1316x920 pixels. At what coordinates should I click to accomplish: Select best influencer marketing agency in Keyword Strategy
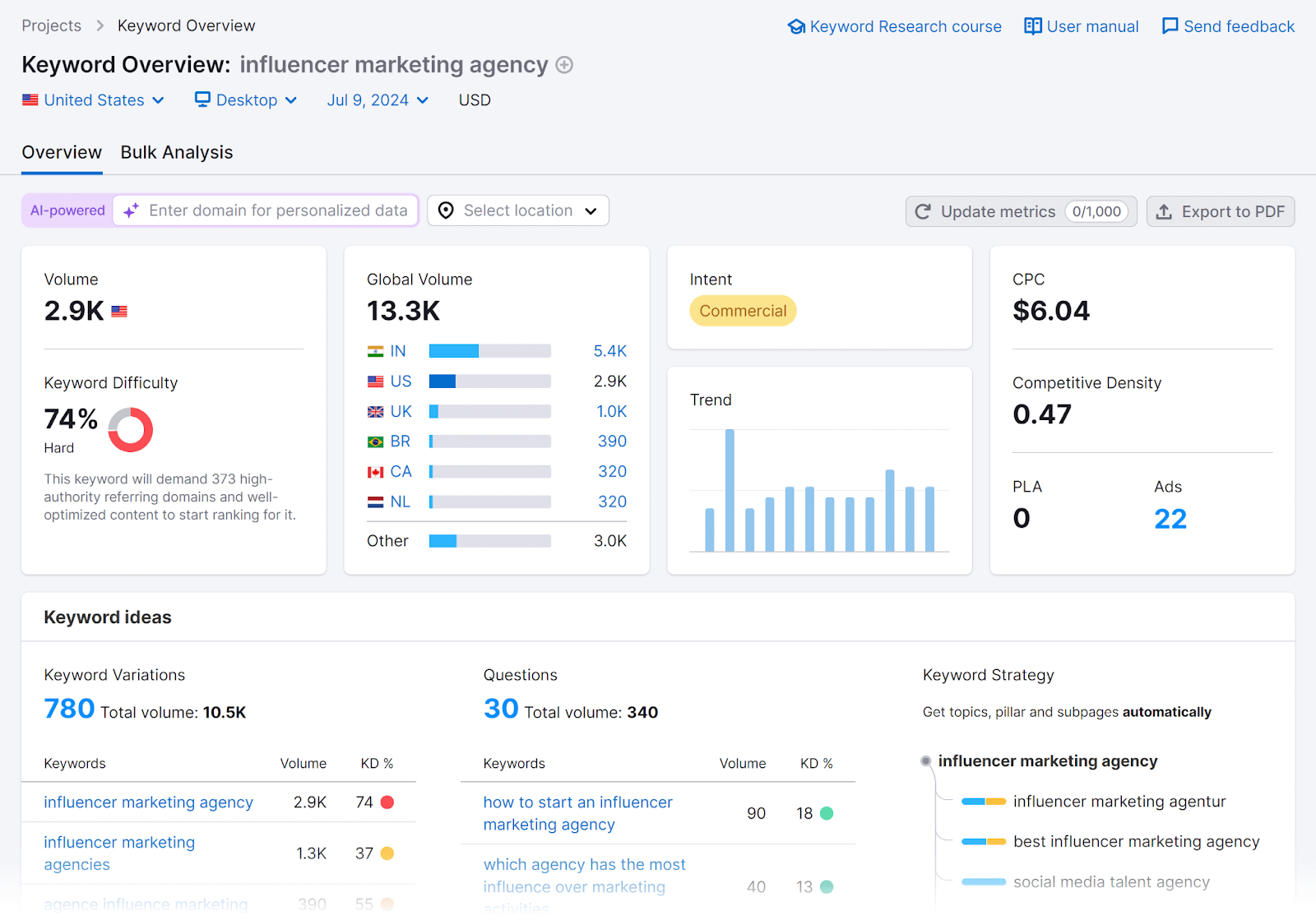(x=1137, y=842)
